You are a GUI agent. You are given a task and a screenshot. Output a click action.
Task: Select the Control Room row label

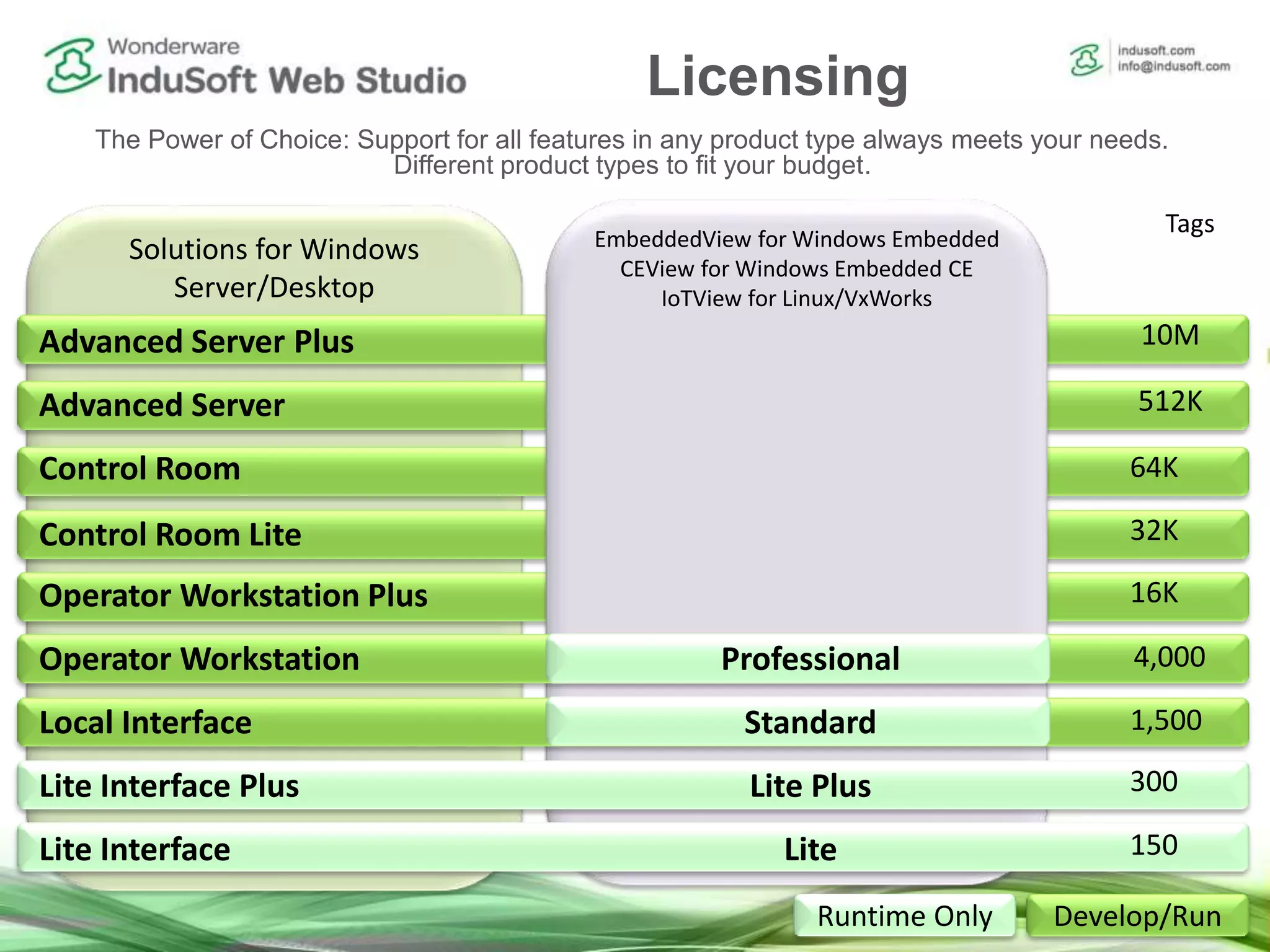point(140,469)
